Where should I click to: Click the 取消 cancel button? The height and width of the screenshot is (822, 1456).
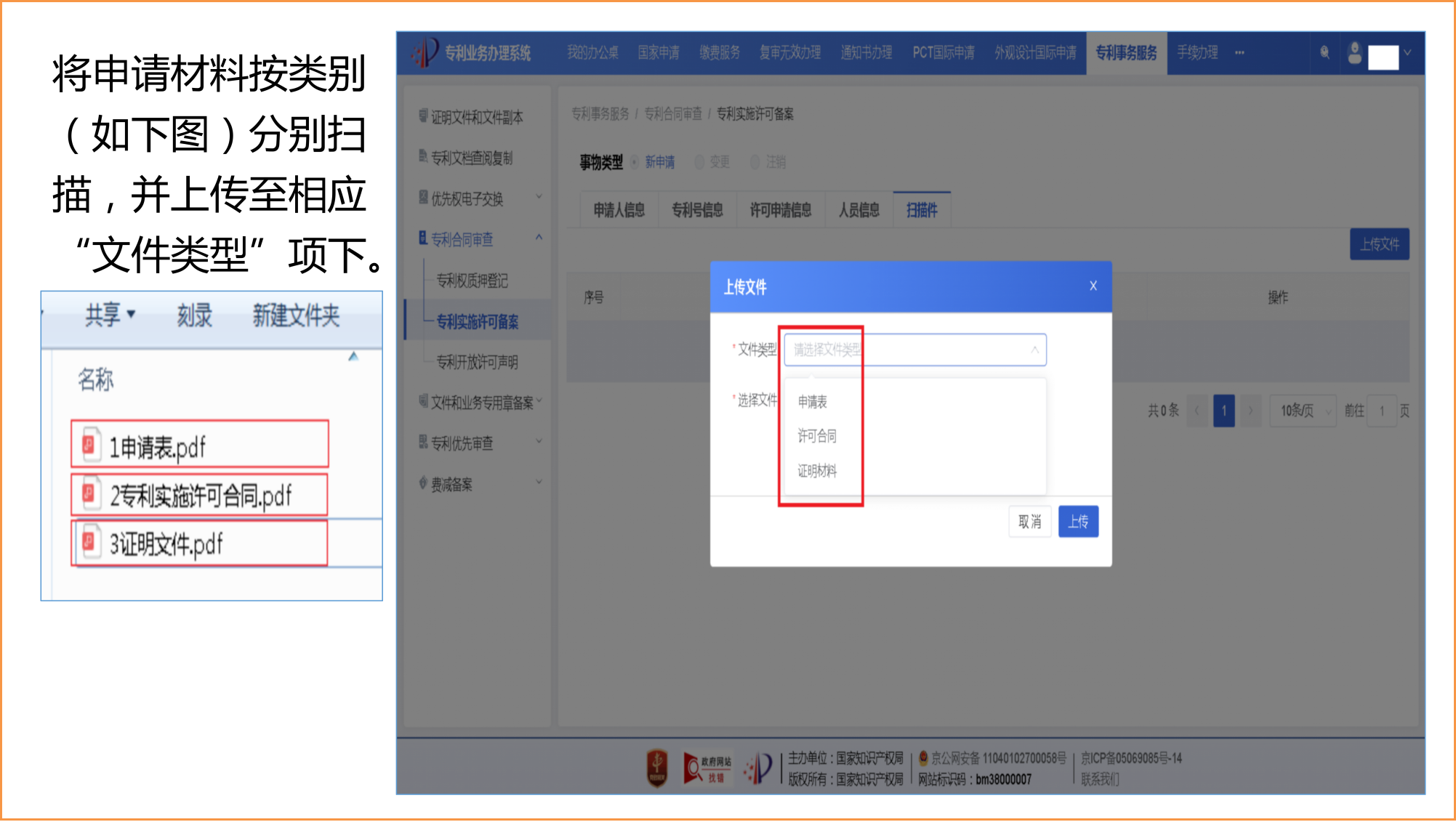(x=1029, y=522)
